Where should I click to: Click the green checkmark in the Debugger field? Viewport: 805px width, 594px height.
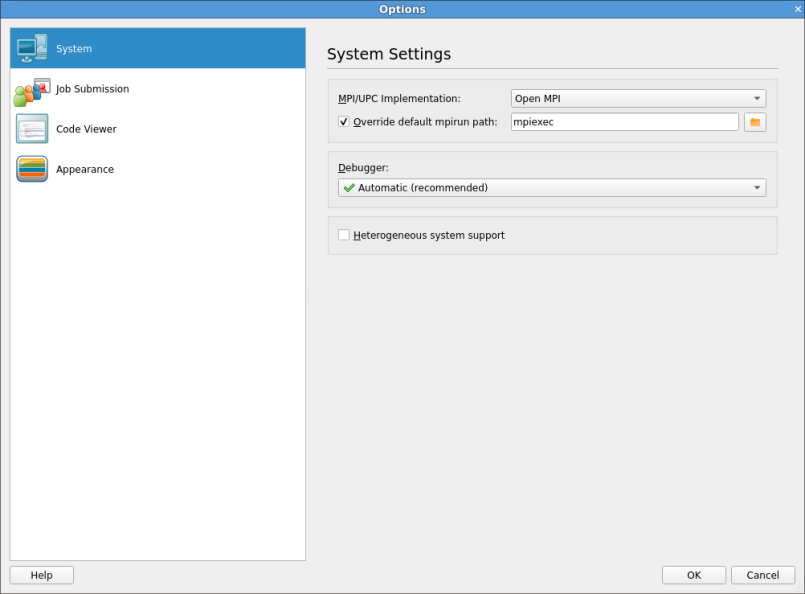pyautogui.click(x=349, y=188)
